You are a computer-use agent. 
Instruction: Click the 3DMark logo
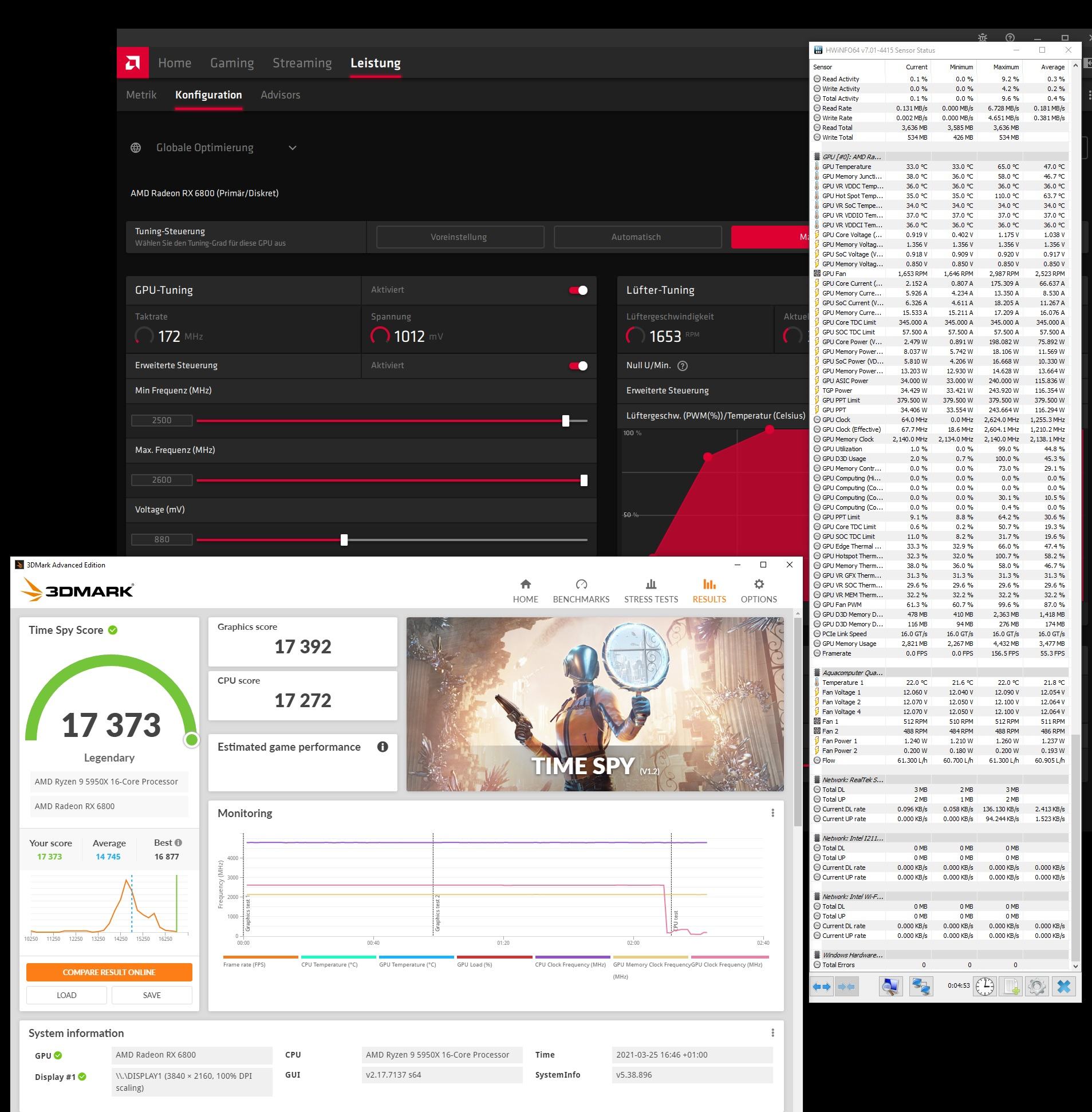[77, 590]
